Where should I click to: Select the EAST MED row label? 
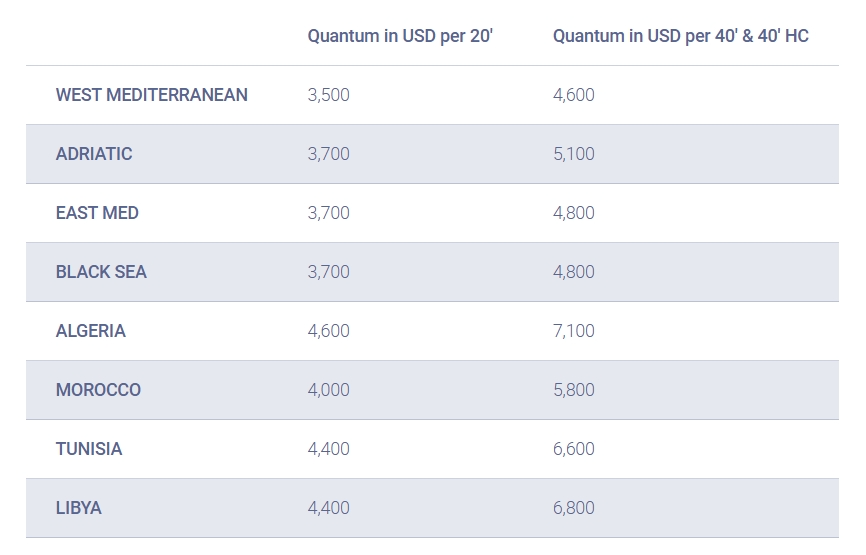pyautogui.click(x=97, y=213)
